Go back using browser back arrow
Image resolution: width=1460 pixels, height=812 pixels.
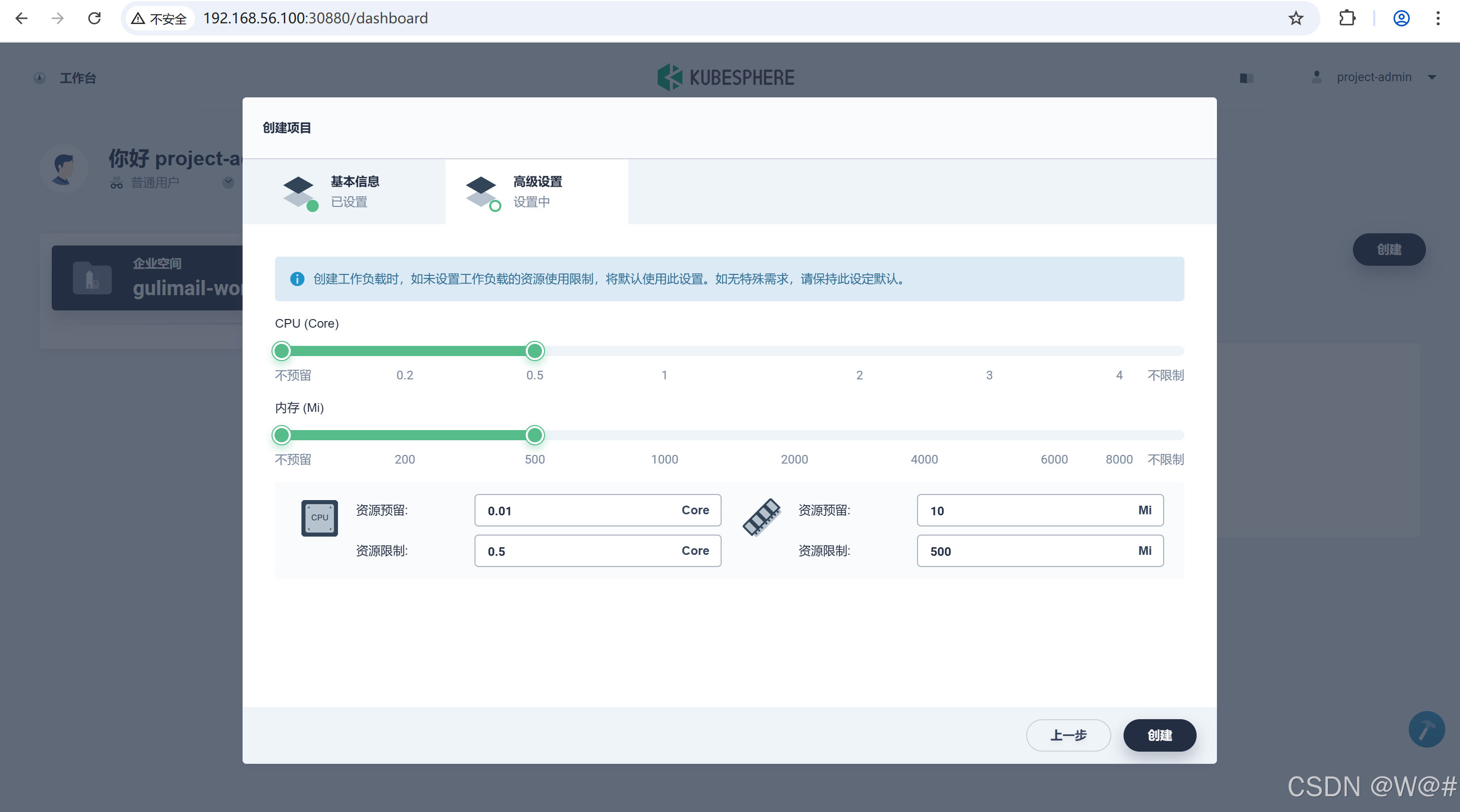click(x=21, y=18)
